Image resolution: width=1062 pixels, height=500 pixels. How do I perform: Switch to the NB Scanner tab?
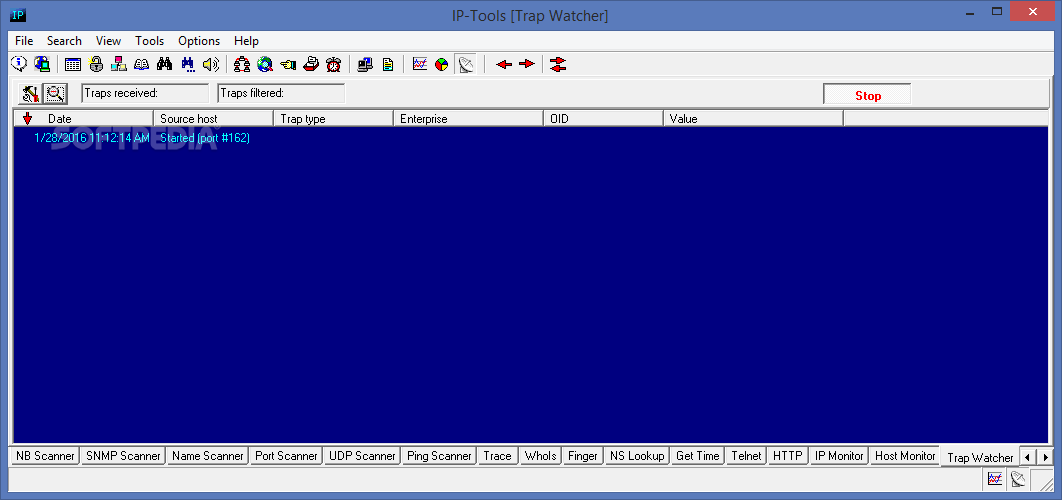click(x=45, y=456)
